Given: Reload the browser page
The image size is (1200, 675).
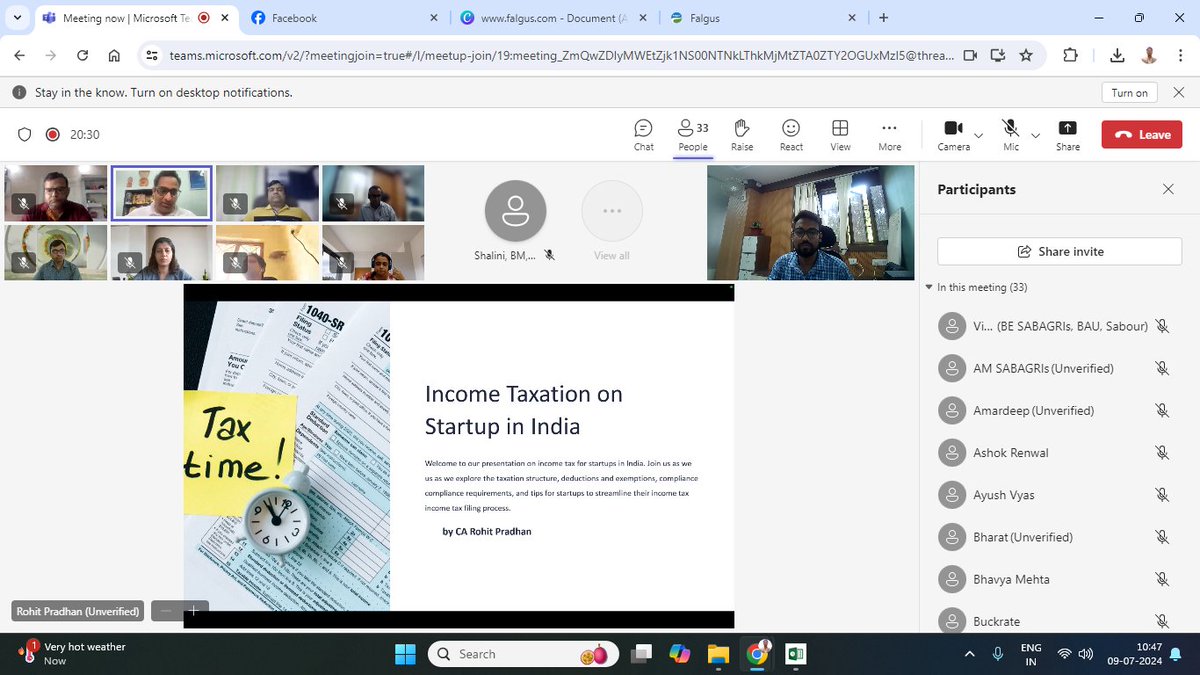Looking at the screenshot, I should pos(82,56).
